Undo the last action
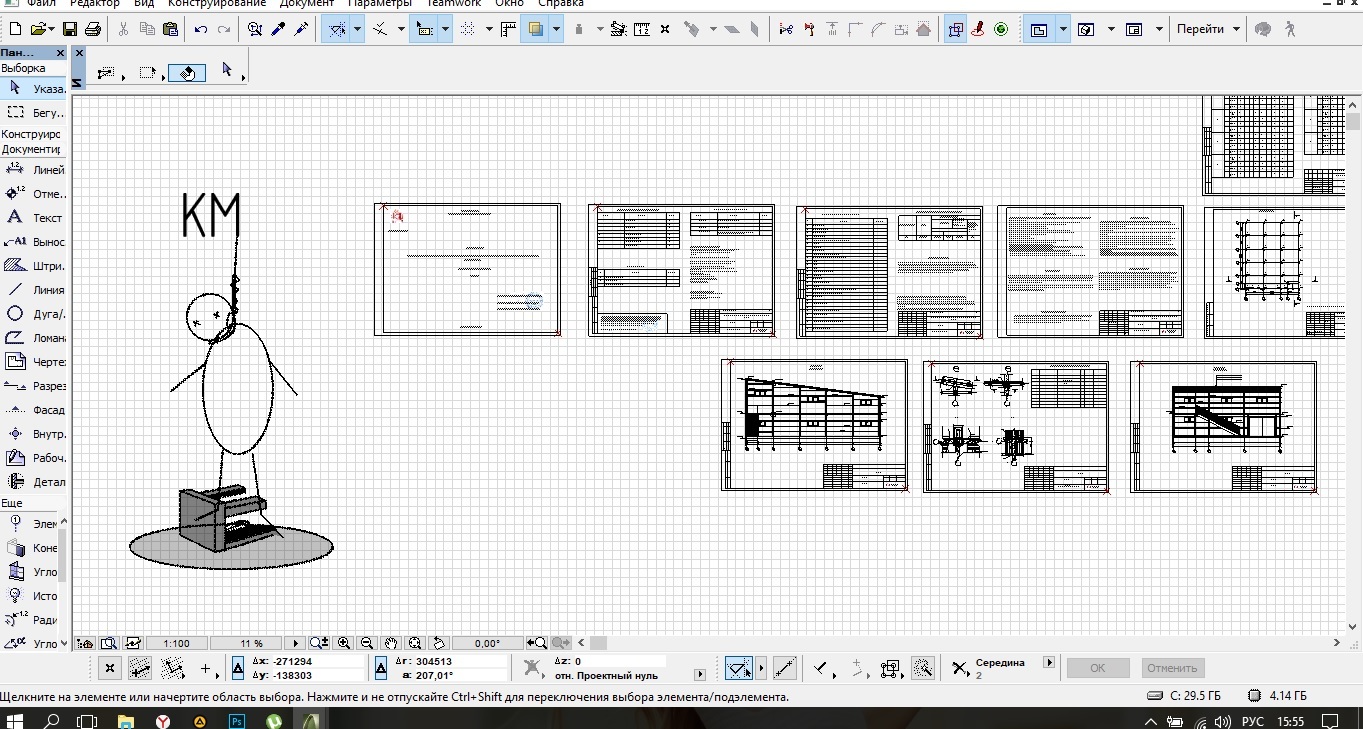 [x=201, y=30]
